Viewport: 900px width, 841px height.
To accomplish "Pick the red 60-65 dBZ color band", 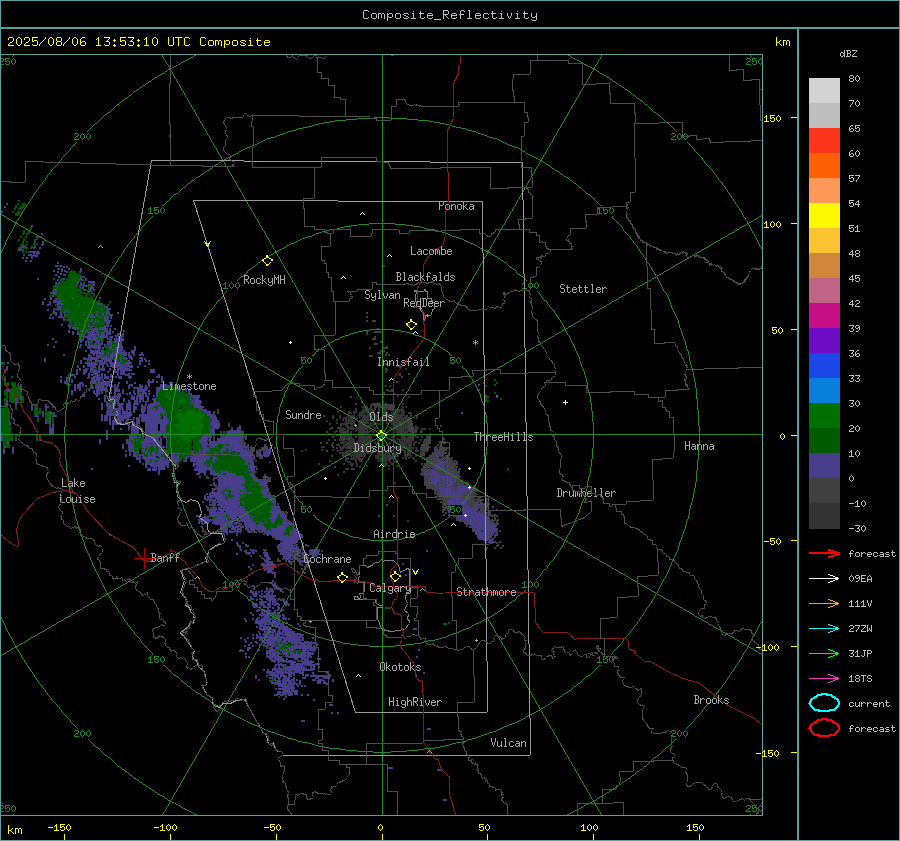I will (x=824, y=141).
